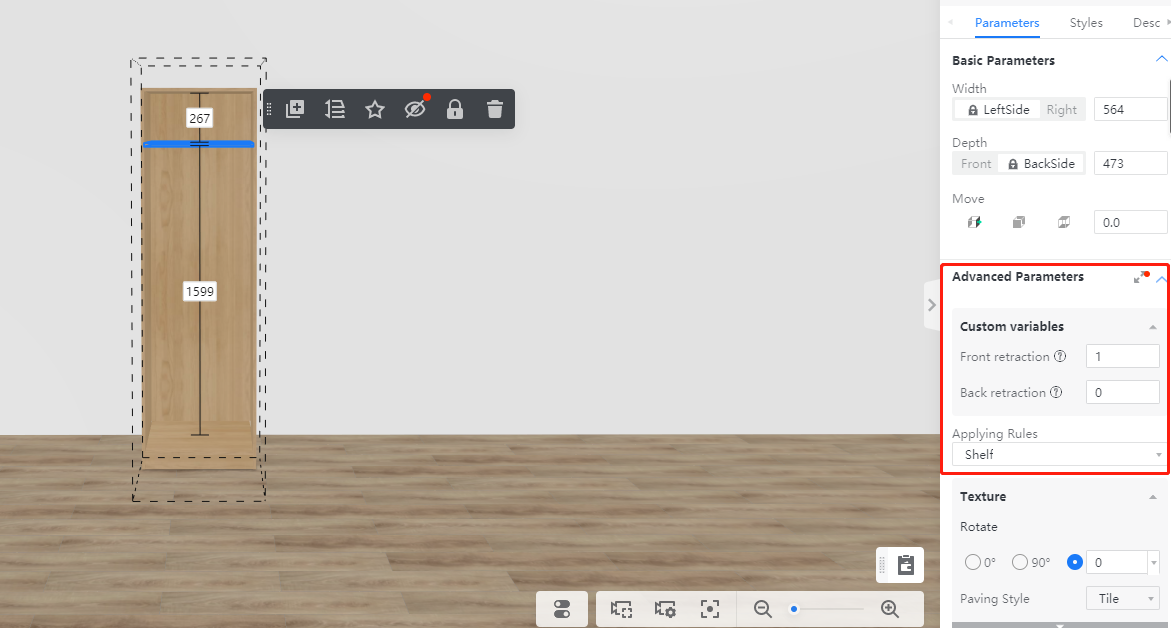Viewport: 1171px width, 628px height.
Task: Click the fit-to-screen focus icon
Action: (x=709, y=609)
